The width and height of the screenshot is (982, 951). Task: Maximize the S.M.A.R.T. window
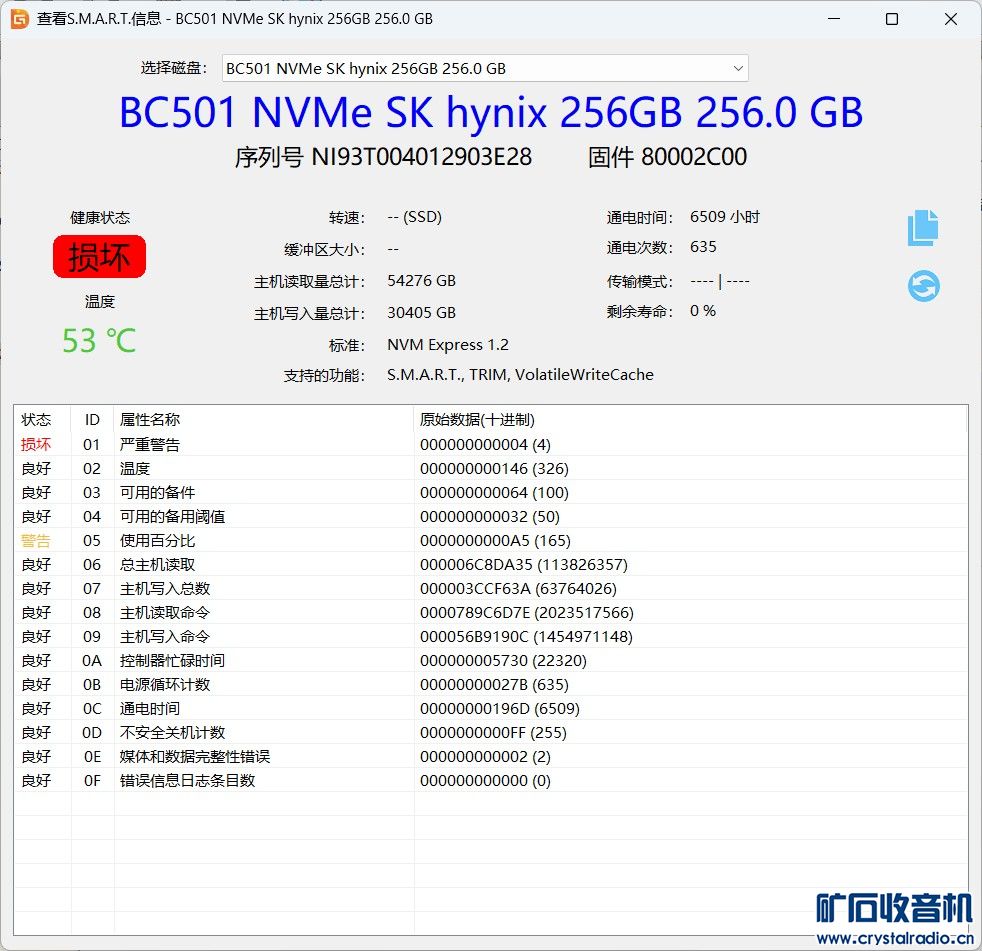tap(892, 19)
